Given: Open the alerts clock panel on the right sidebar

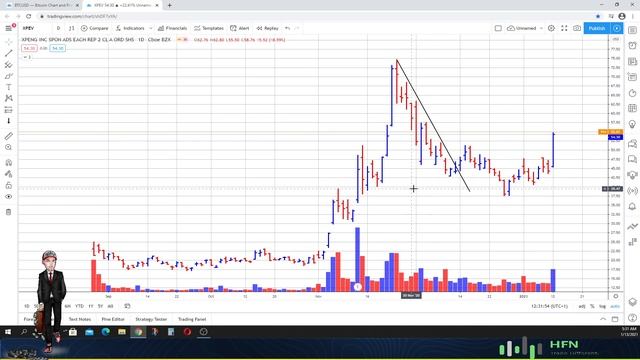Looking at the screenshot, I should click(x=632, y=45).
